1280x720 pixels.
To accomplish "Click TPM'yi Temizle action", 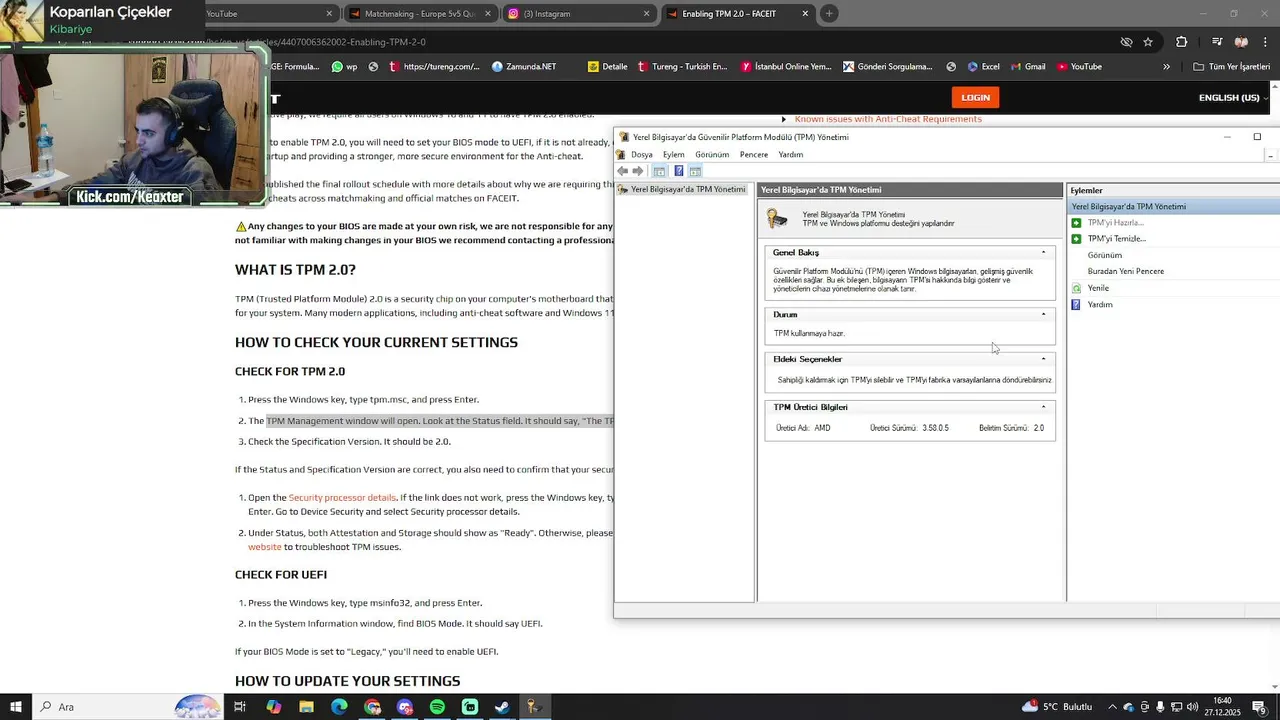I will 1116,239.
